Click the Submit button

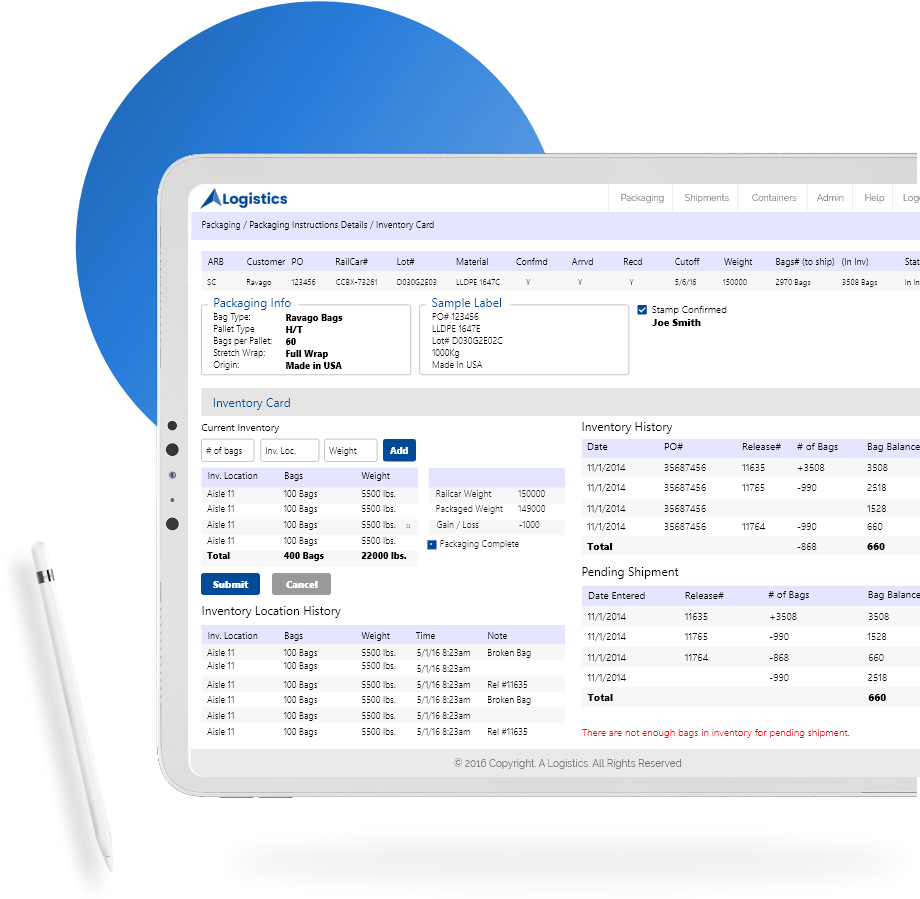[x=230, y=584]
